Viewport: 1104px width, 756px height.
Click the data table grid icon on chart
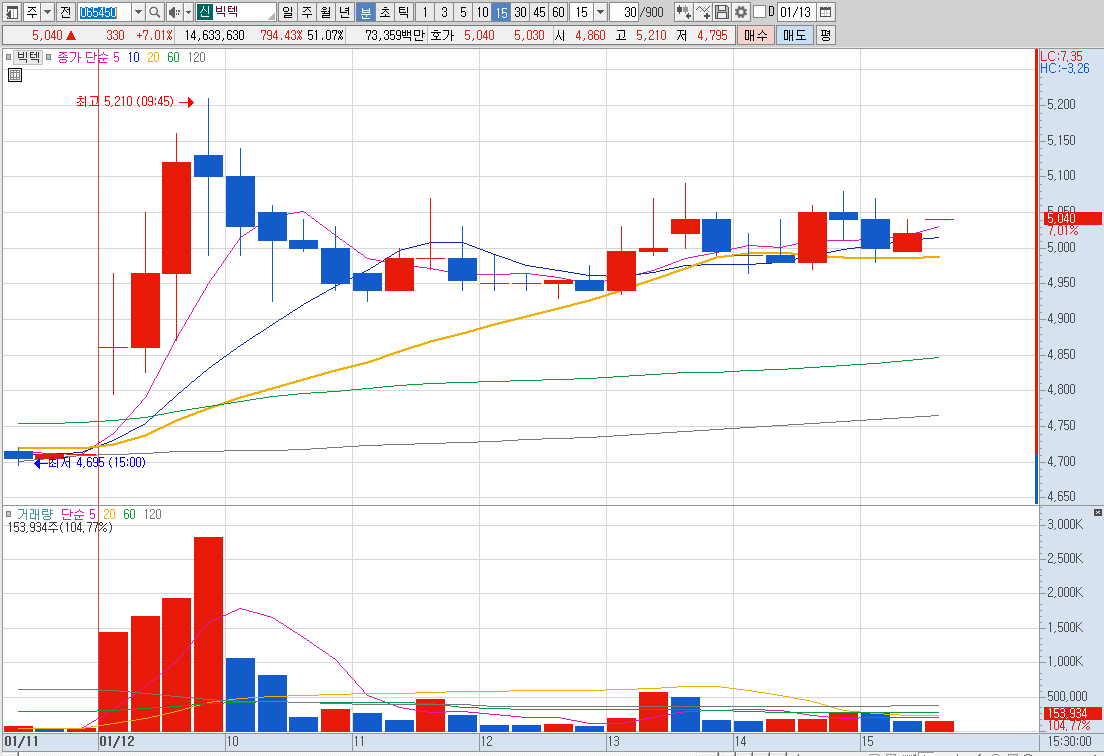15,75
